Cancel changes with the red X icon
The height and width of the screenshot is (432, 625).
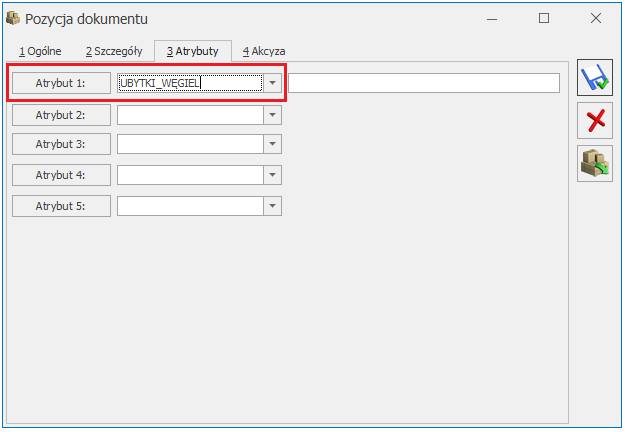click(x=595, y=121)
